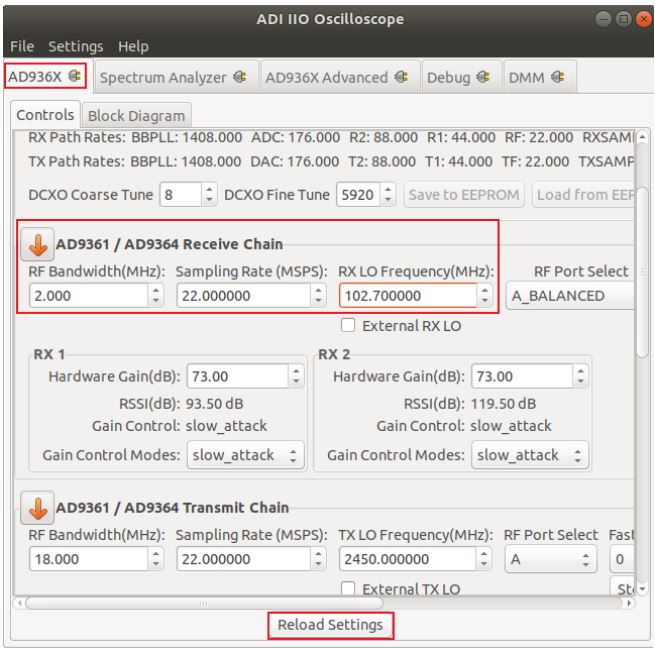
Task: Click the Save to EEPROM button
Action: point(464,192)
